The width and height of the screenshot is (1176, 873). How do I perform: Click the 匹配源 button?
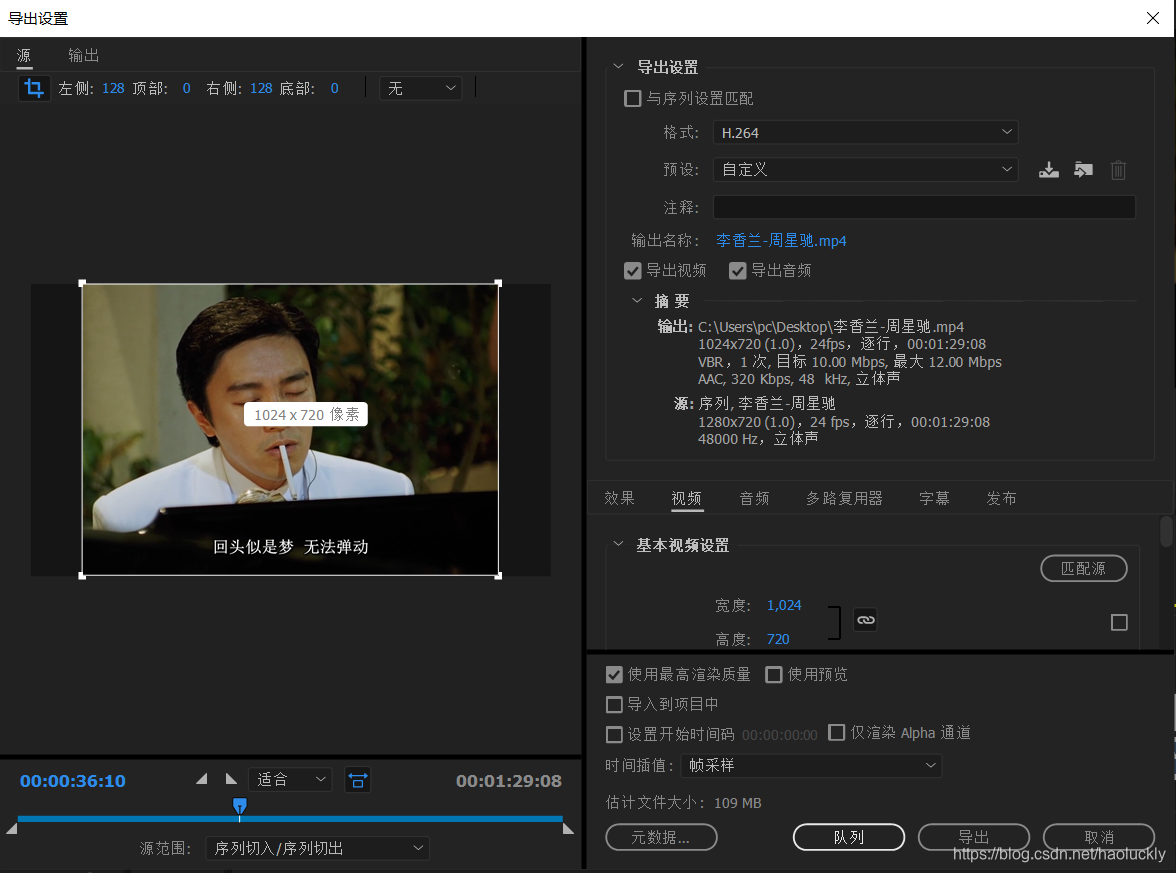[x=1084, y=568]
